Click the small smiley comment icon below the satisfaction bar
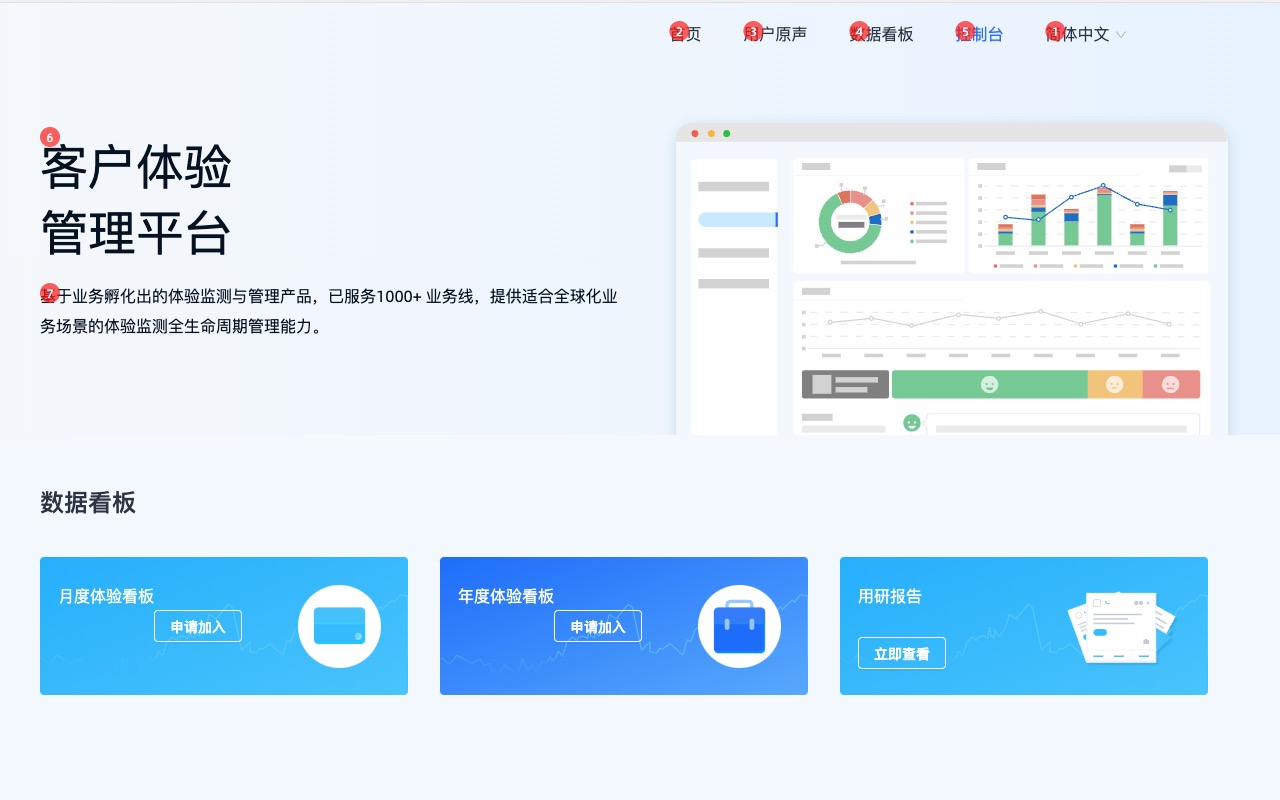This screenshot has width=1280, height=800. (911, 423)
